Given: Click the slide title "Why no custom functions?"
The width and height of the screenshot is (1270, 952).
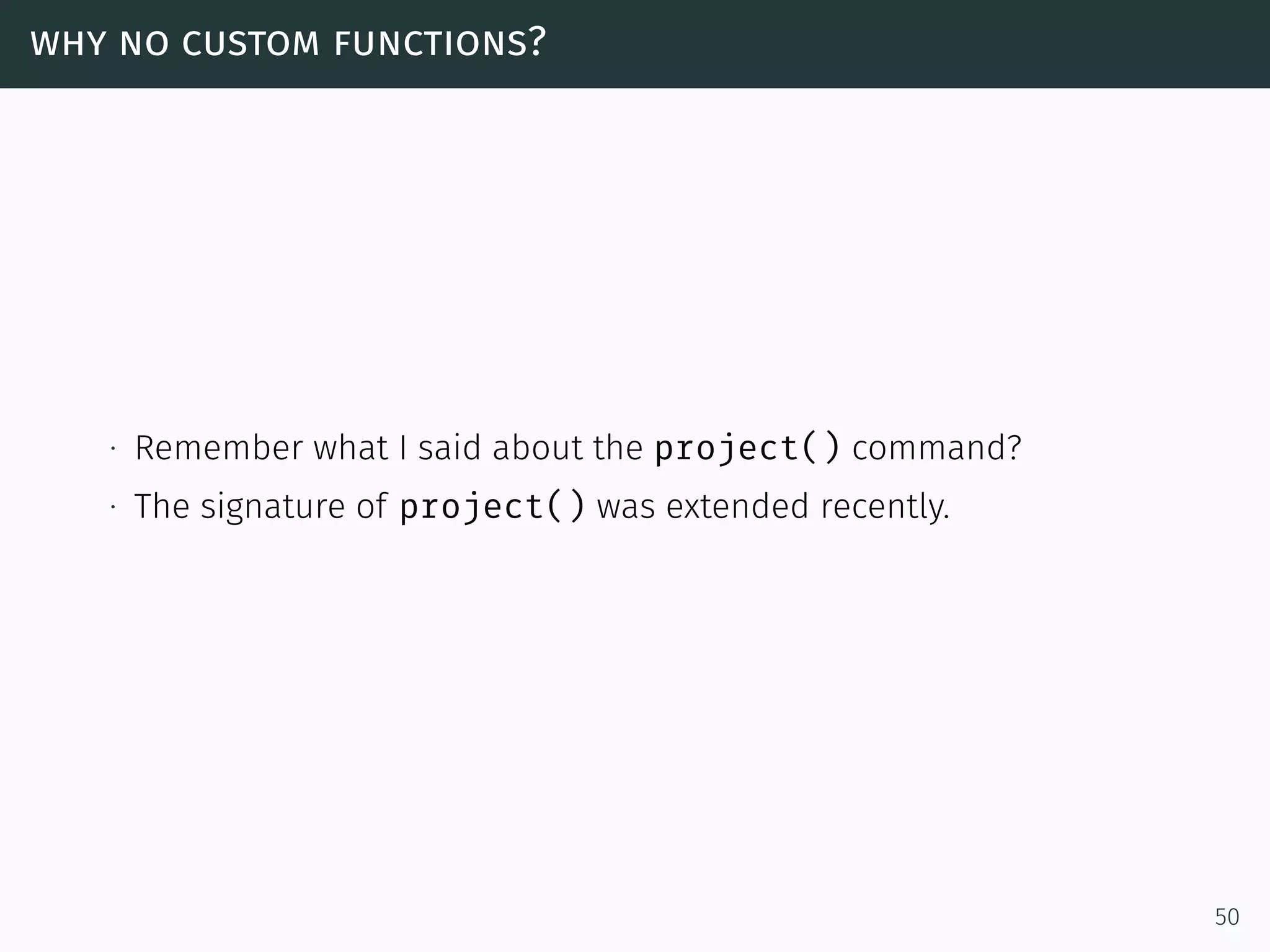Looking at the screenshot, I should [288, 43].
